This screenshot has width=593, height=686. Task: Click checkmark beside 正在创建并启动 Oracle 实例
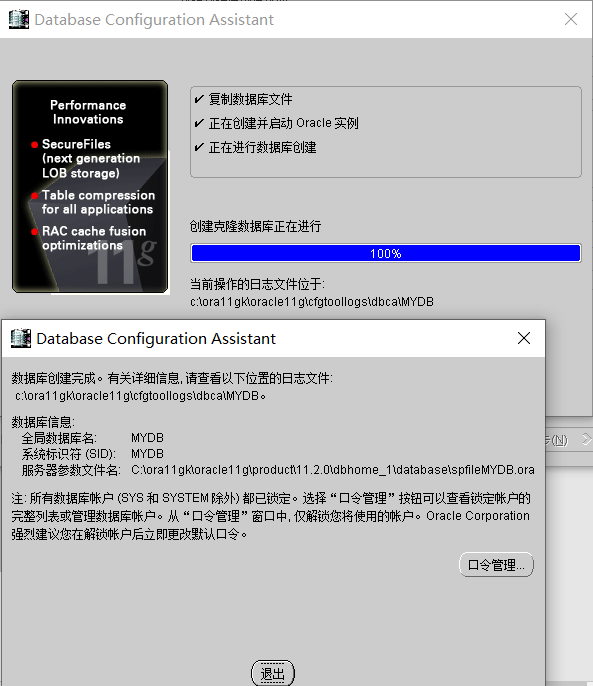pyautogui.click(x=199, y=123)
